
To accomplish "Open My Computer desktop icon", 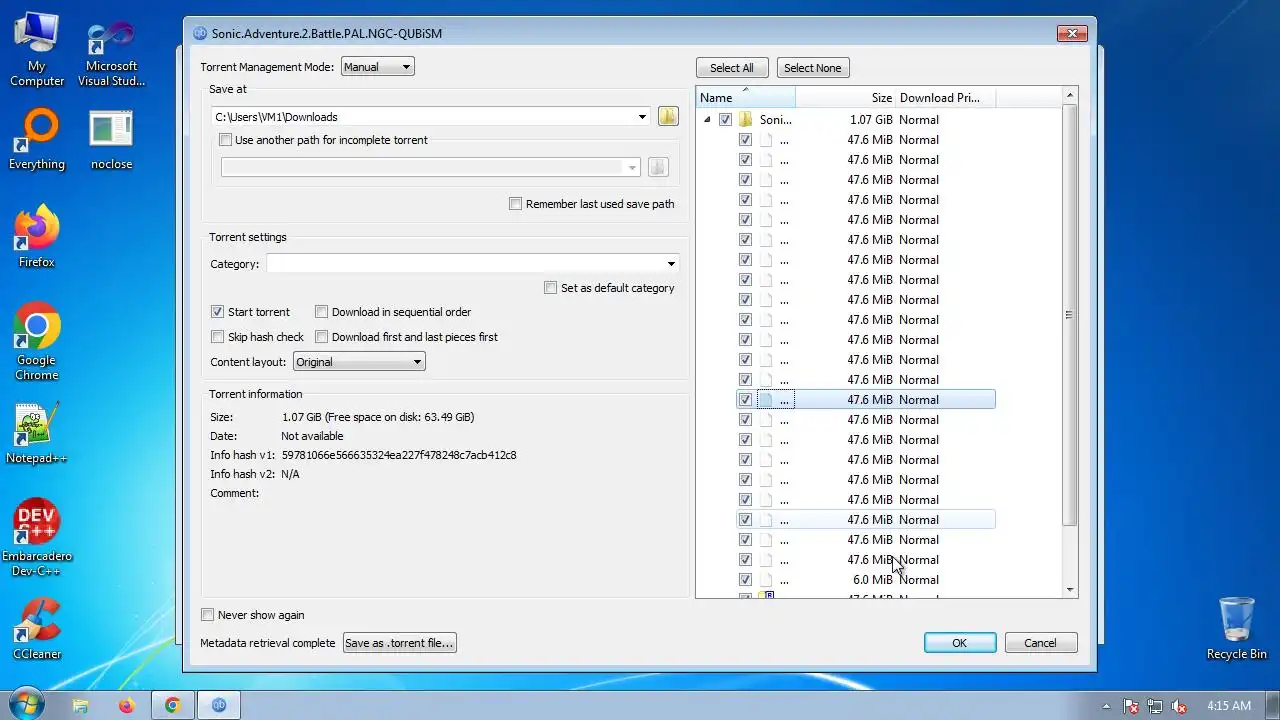I will tap(37, 50).
